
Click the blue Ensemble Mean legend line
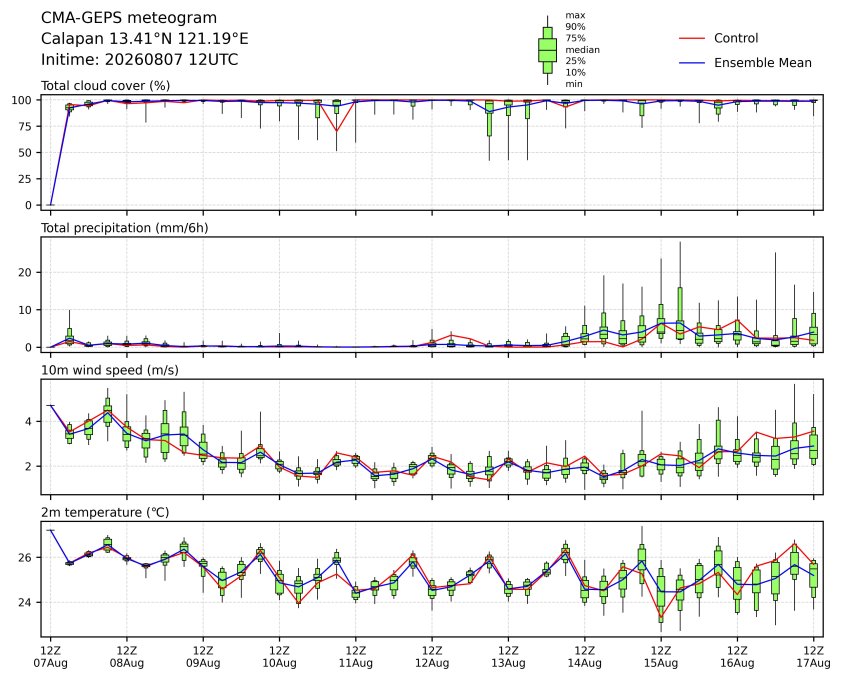[692, 63]
